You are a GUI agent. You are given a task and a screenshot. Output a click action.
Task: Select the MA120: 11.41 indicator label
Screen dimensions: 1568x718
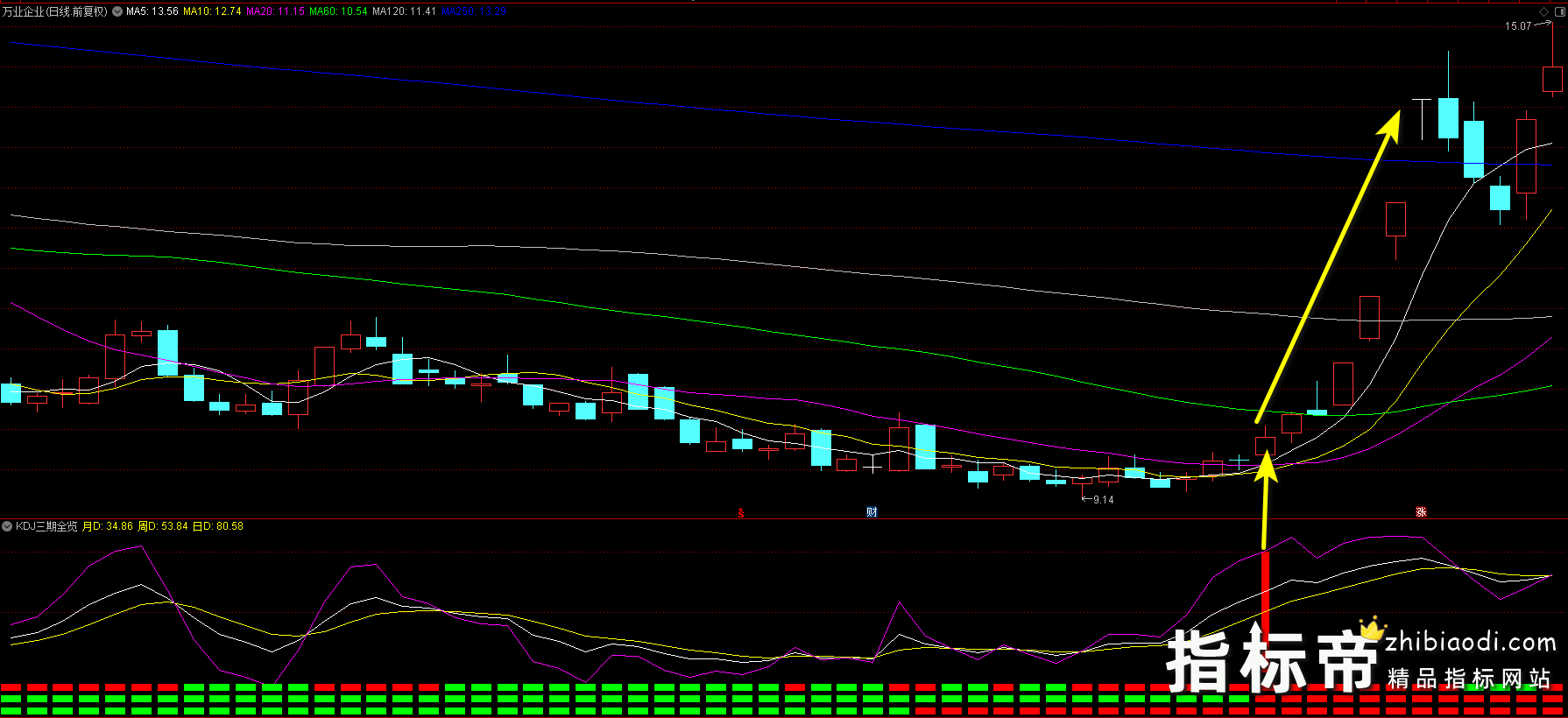404,11
